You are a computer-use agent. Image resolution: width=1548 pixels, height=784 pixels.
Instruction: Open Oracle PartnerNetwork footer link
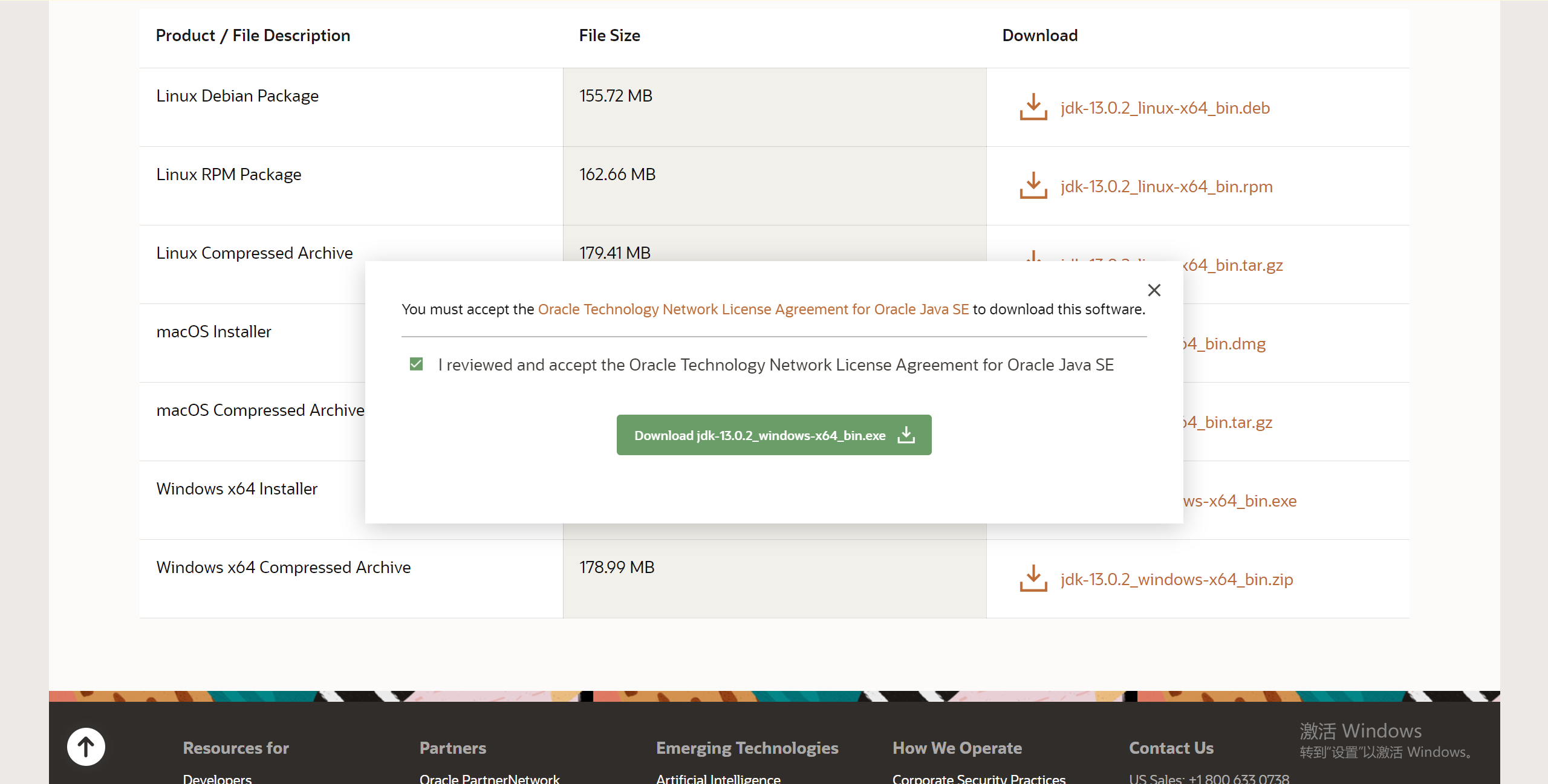(489, 778)
